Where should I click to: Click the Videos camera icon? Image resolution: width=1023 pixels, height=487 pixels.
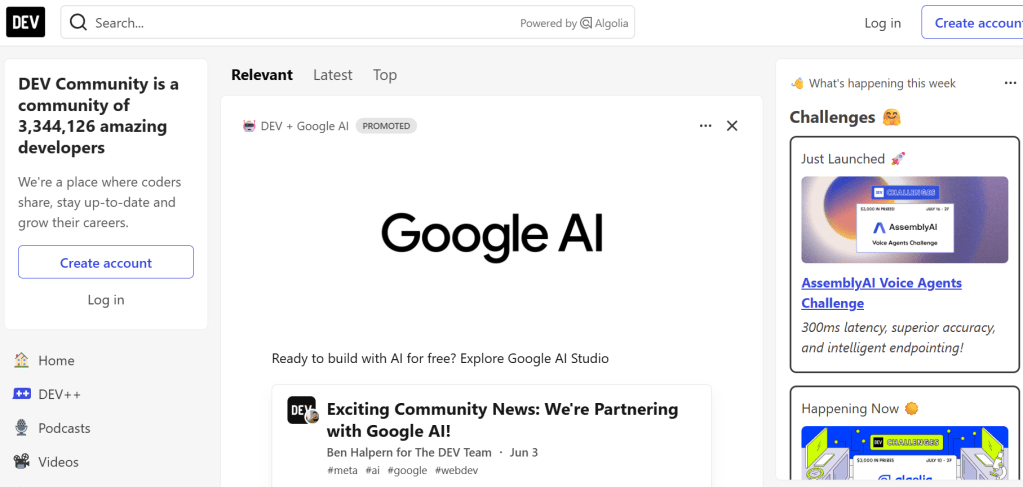coord(21,462)
